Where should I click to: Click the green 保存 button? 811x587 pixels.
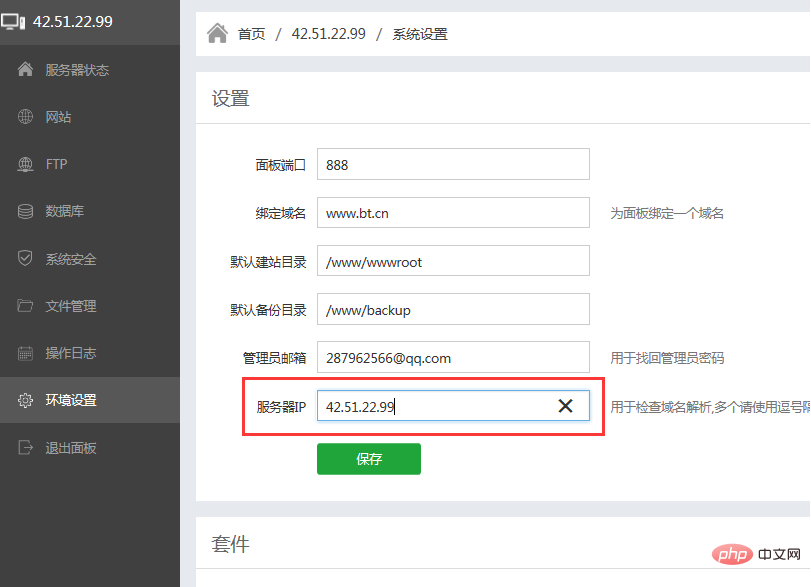coord(369,459)
